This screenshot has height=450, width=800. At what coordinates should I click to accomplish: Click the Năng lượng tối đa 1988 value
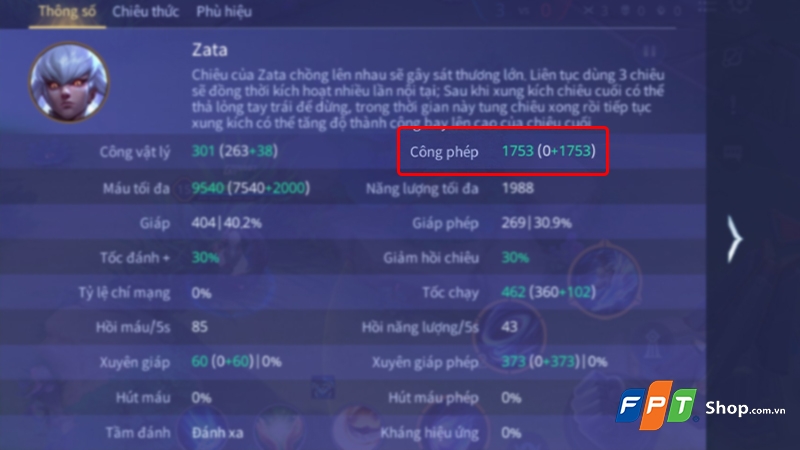click(517, 188)
